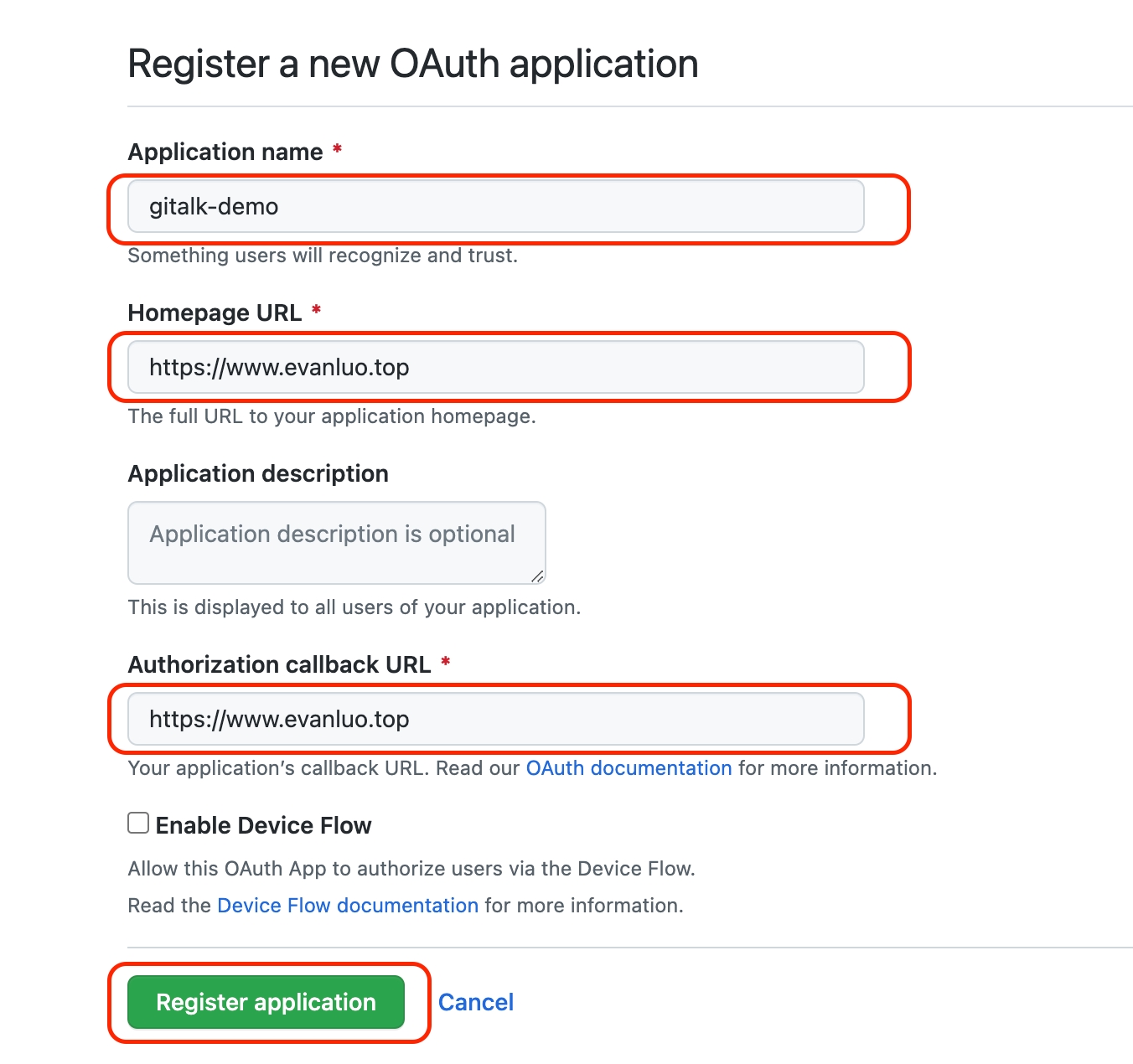Click the "Enable Device Flow" label text
The width and height of the screenshot is (1133, 1064).
263,826
